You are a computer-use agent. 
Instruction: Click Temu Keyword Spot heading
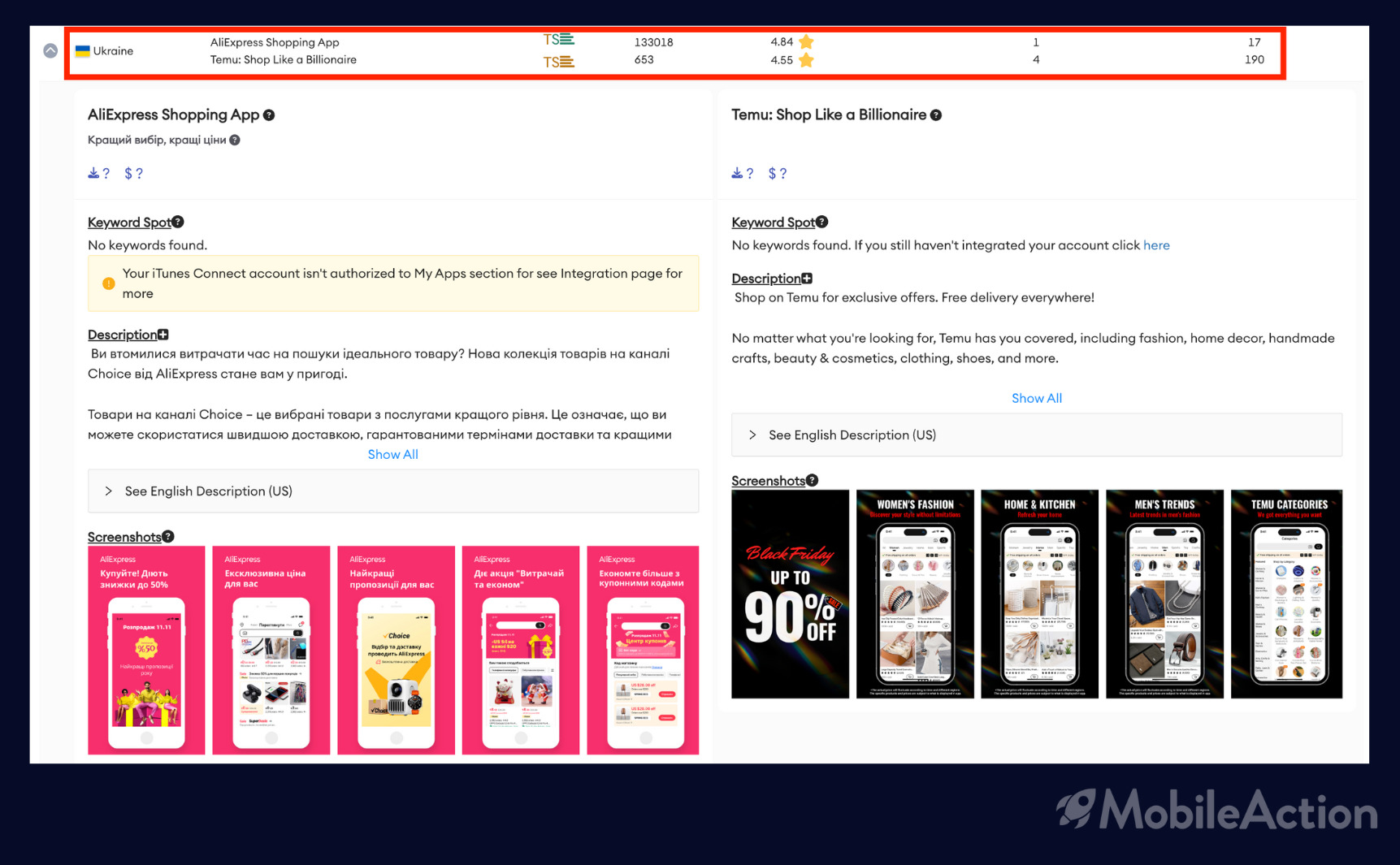coord(773,223)
